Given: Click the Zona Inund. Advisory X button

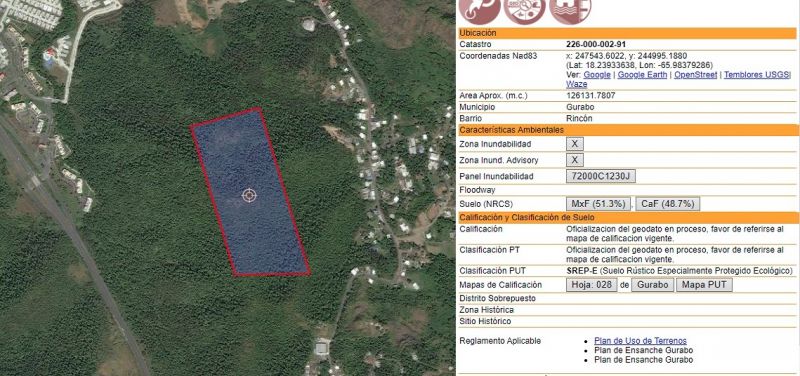Looking at the screenshot, I should pos(574,160).
